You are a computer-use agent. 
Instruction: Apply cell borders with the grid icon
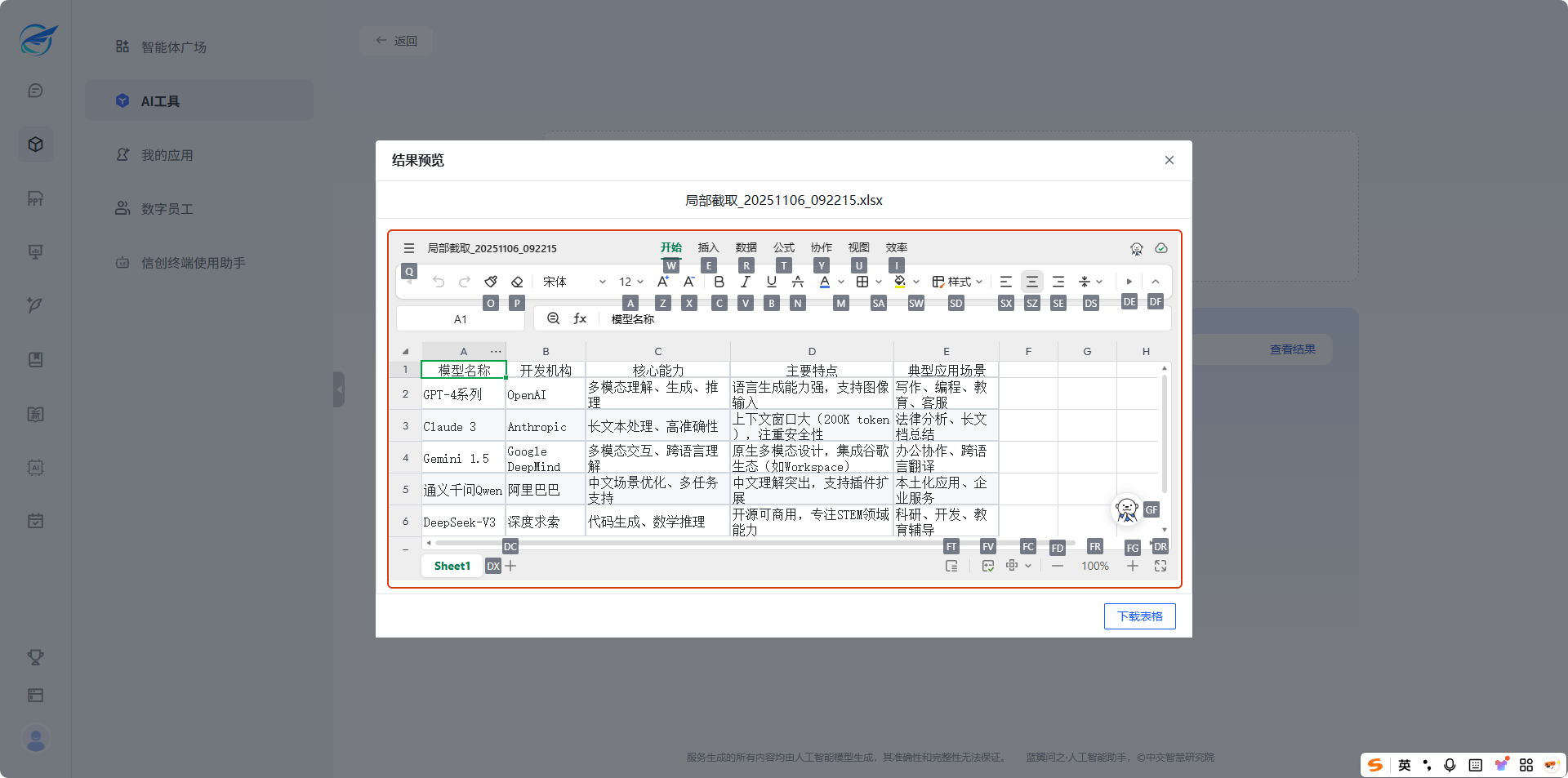click(862, 282)
